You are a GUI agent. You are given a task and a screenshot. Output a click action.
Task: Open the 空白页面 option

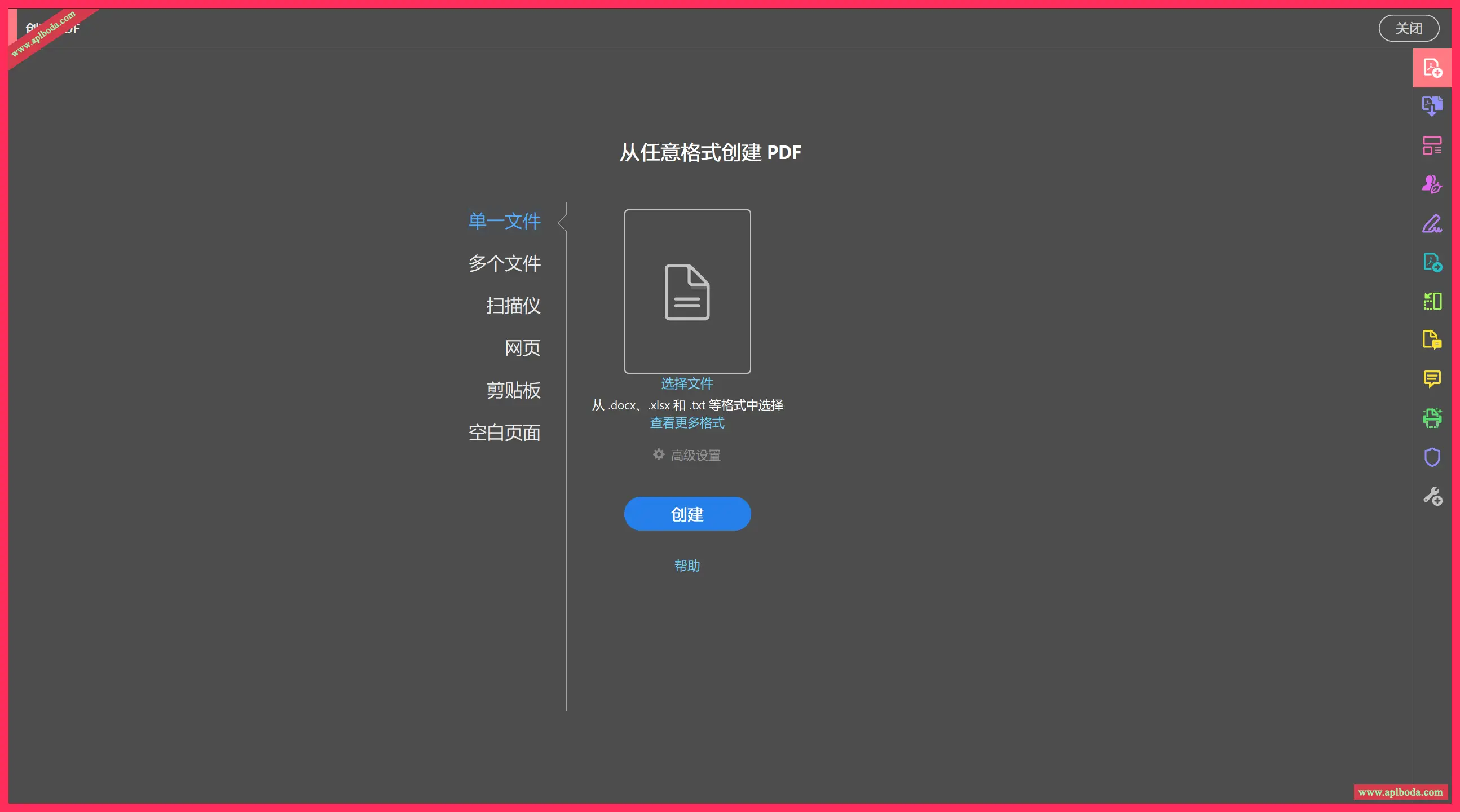[504, 433]
